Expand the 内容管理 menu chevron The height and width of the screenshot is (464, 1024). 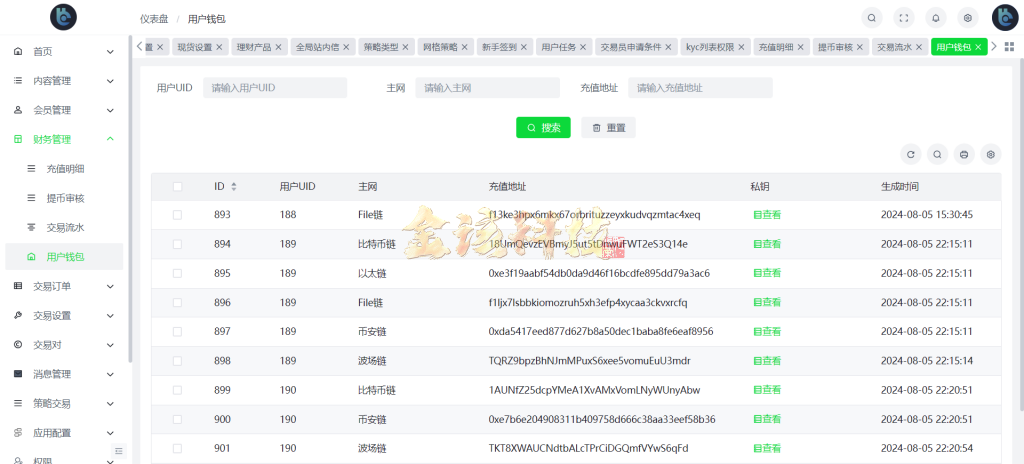(110, 81)
